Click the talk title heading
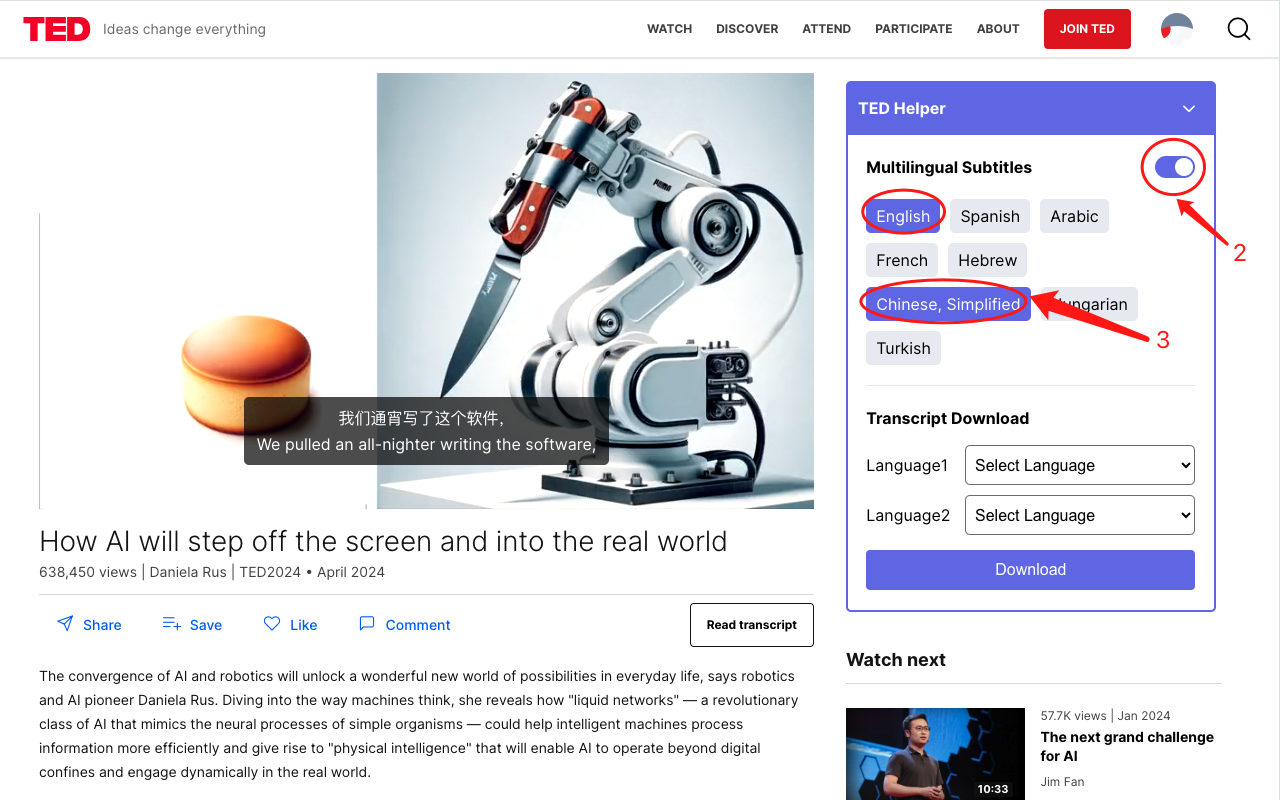Viewport: 1280px width, 800px height. [x=383, y=541]
